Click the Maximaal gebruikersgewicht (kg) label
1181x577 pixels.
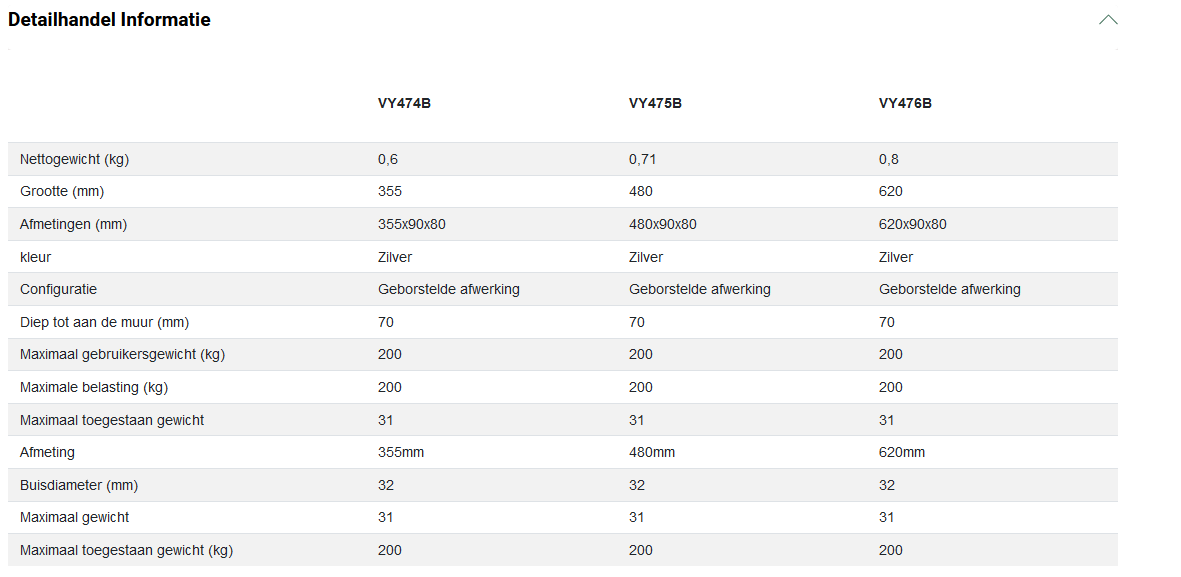coord(124,354)
